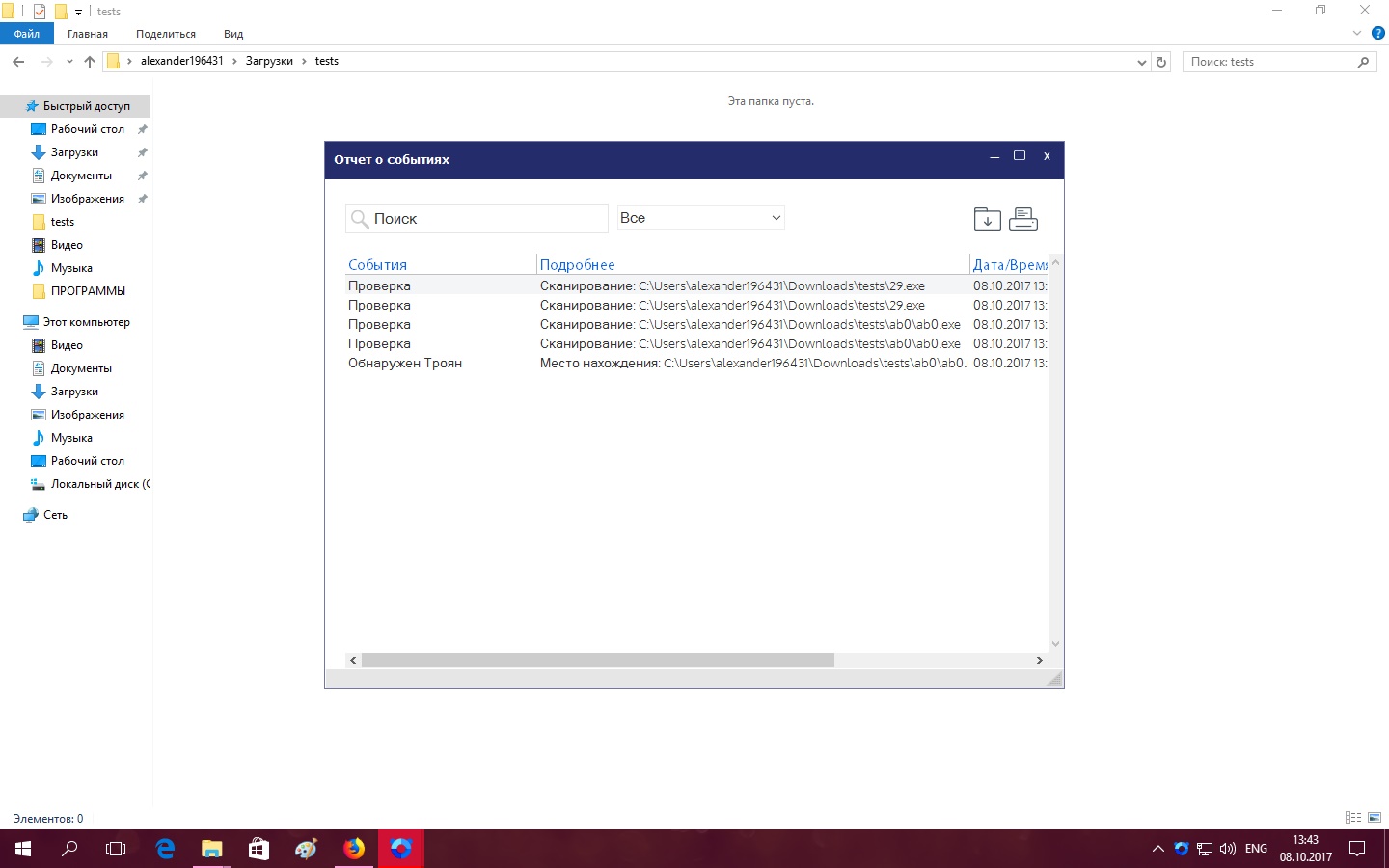Go forward in File Explorer
Screen dimensions: 1389x868
pyautogui.click(x=46, y=62)
